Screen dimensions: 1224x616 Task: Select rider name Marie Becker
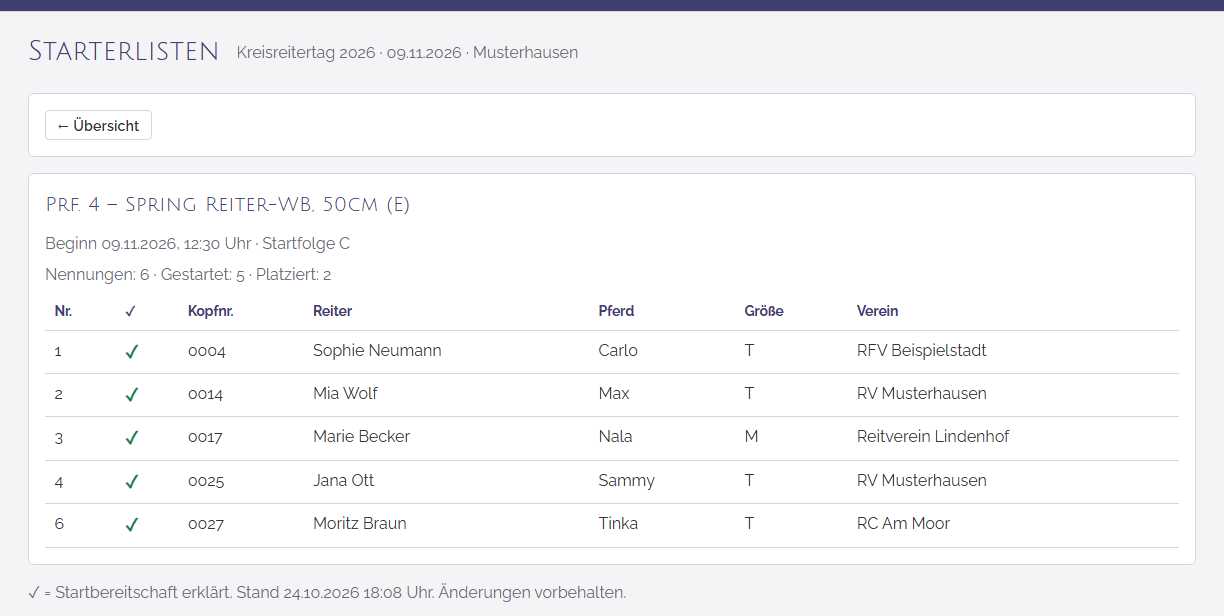(x=361, y=437)
